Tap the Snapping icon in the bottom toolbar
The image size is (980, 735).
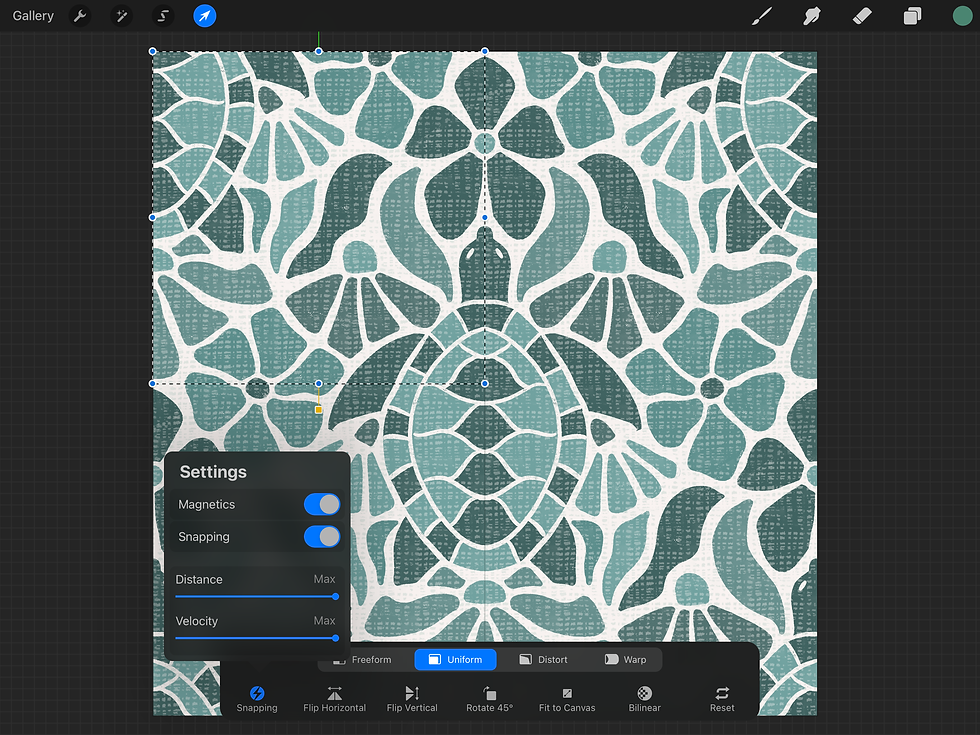(257, 697)
